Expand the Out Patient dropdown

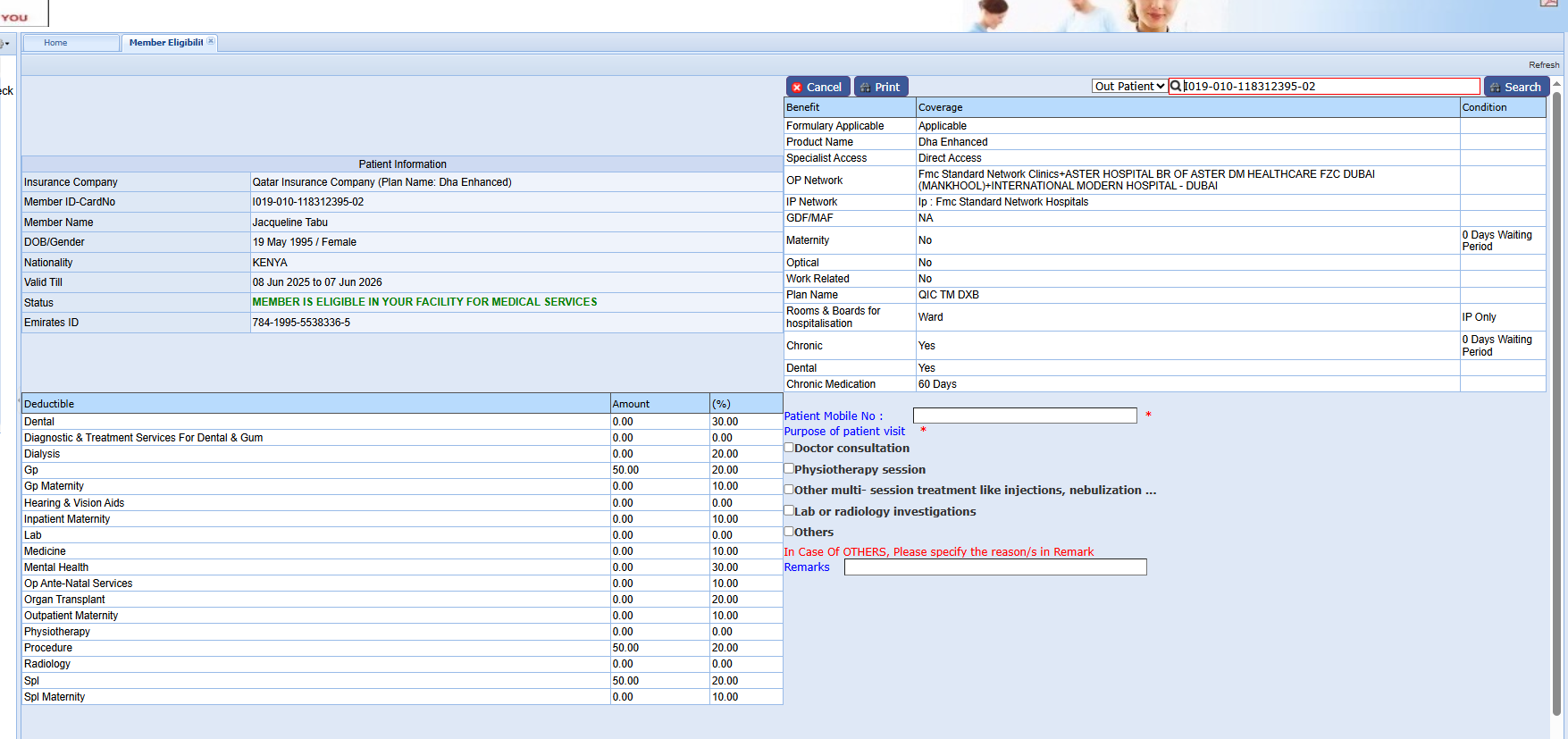1129,87
